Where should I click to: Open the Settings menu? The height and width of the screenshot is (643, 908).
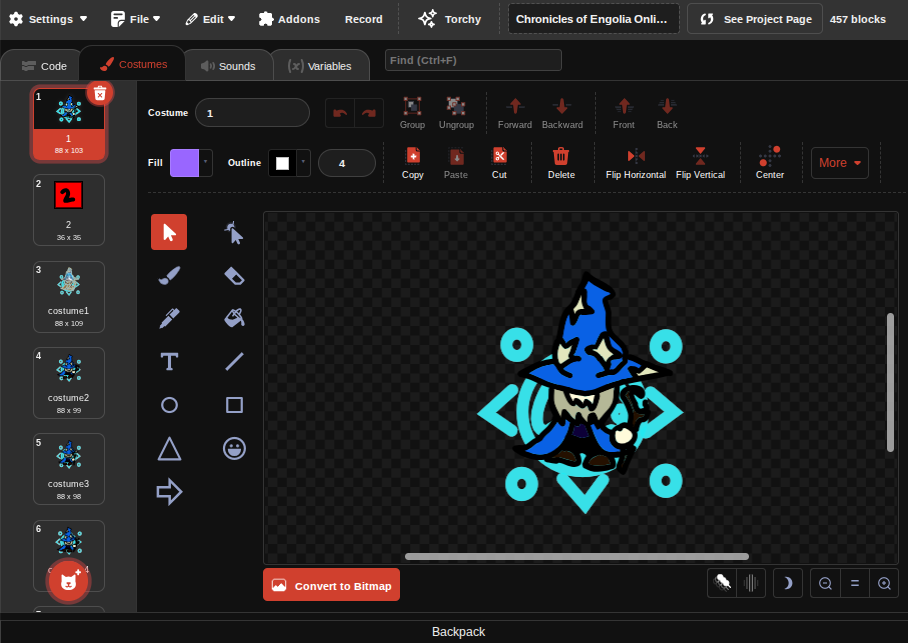(x=48, y=19)
